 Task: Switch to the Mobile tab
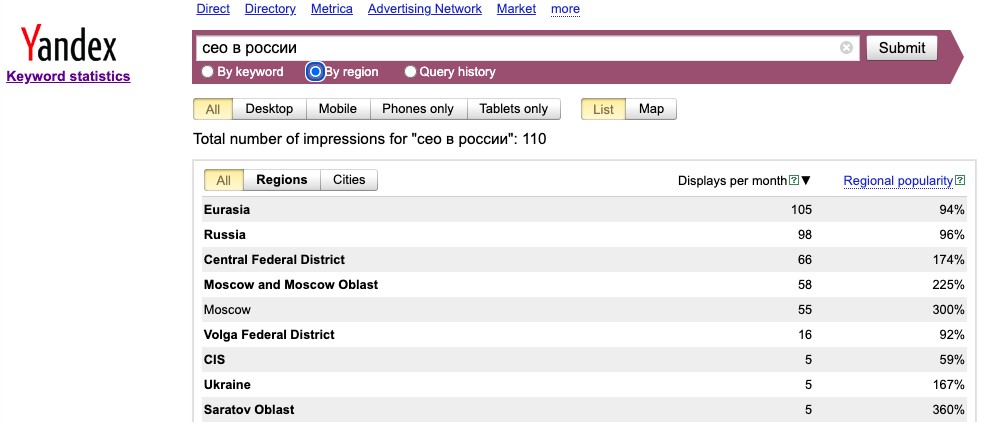click(338, 109)
